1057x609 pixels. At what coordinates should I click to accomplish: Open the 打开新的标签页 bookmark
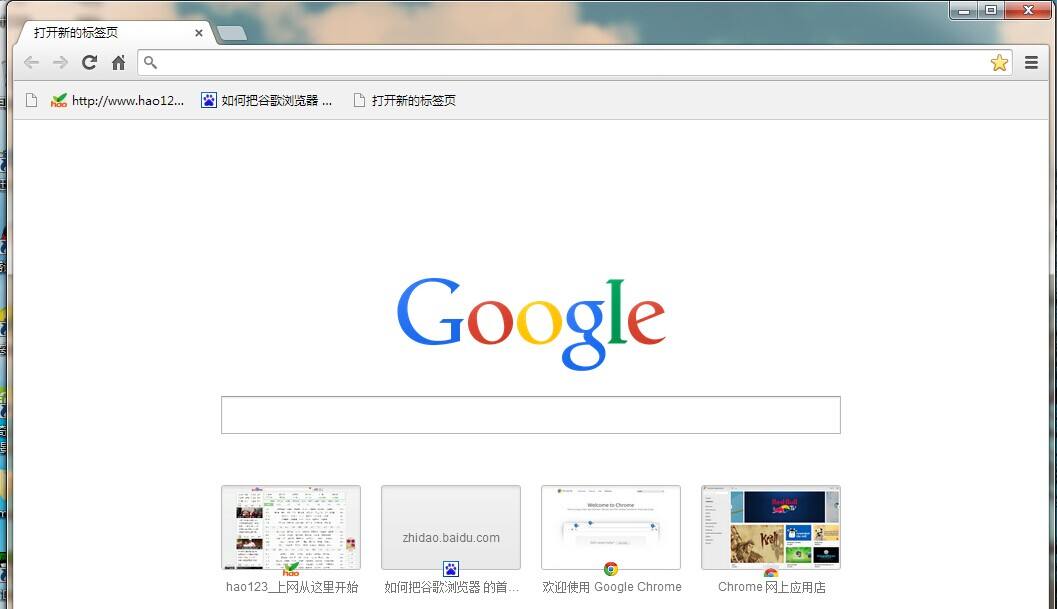click(404, 100)
